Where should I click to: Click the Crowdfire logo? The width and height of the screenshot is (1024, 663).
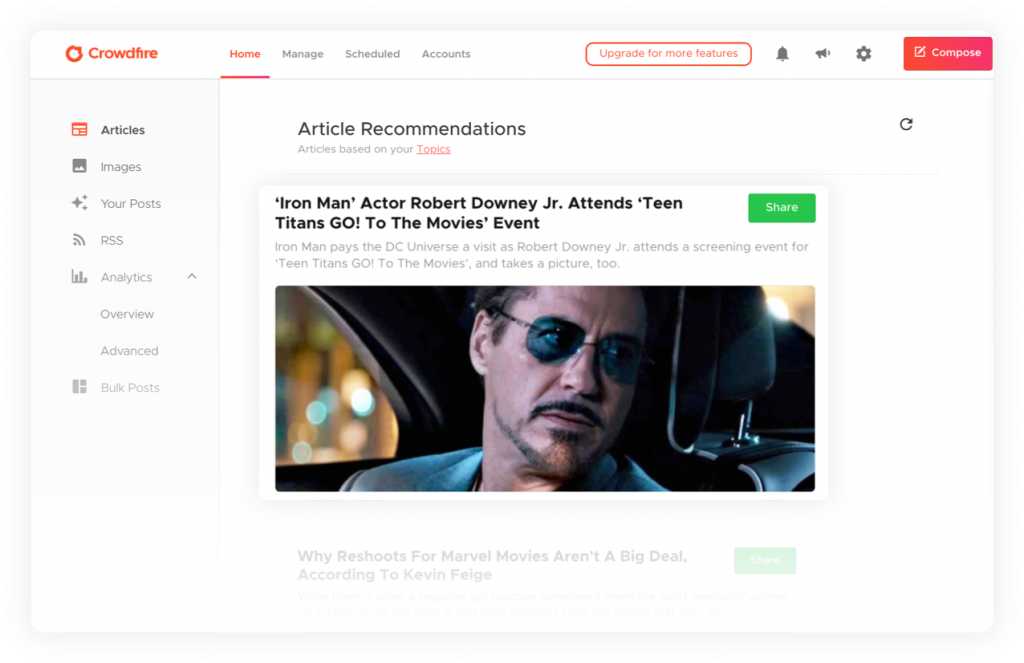click(112, 54)
